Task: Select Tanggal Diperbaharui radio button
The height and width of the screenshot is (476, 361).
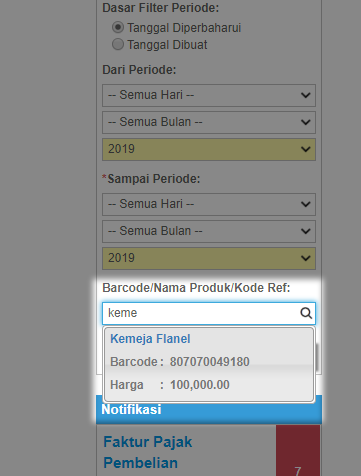Action: click(118, 27)
